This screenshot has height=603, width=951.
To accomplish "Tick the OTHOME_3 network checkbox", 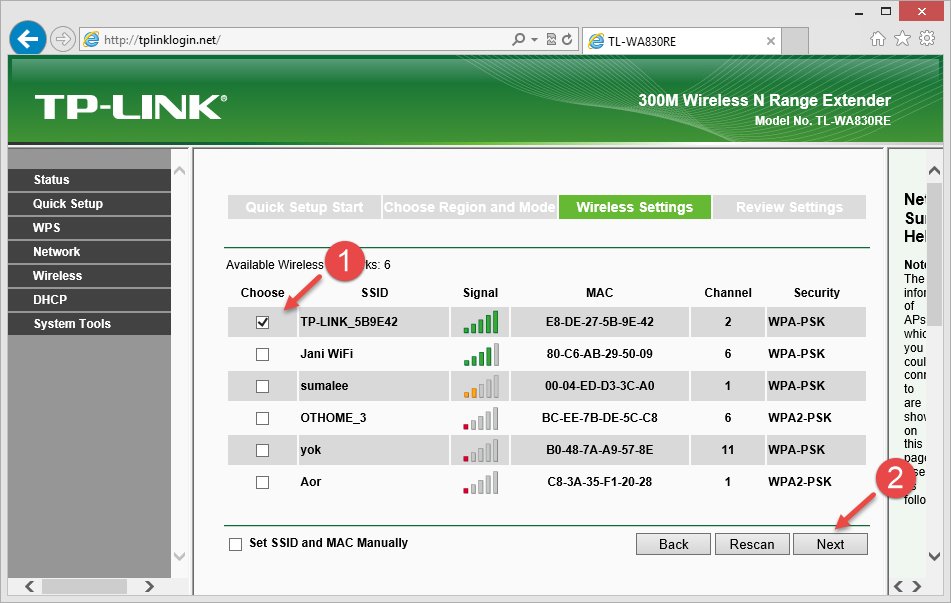I will (x=262, y=419).
